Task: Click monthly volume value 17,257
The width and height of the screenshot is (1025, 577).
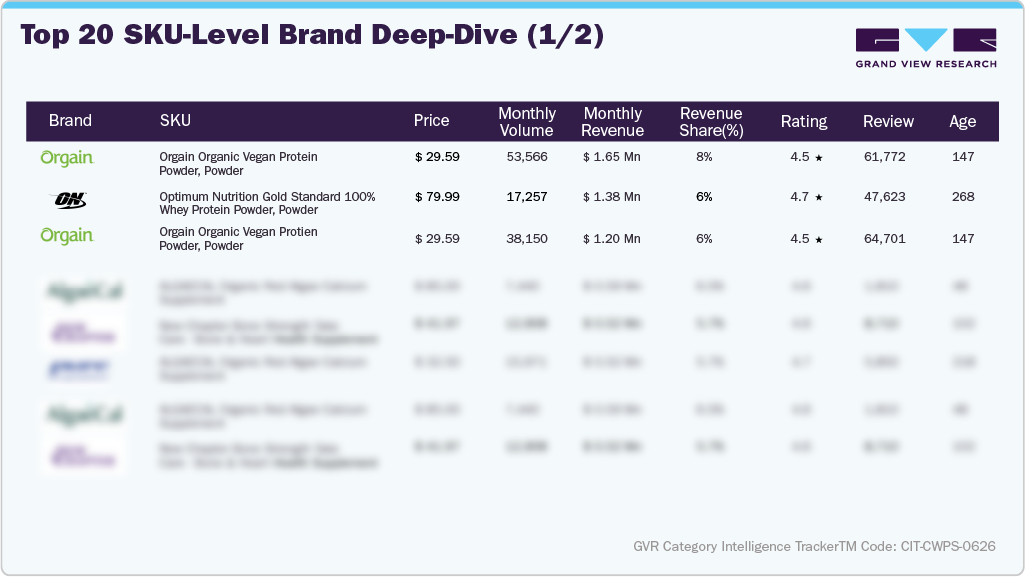Action: pos(527,197)
